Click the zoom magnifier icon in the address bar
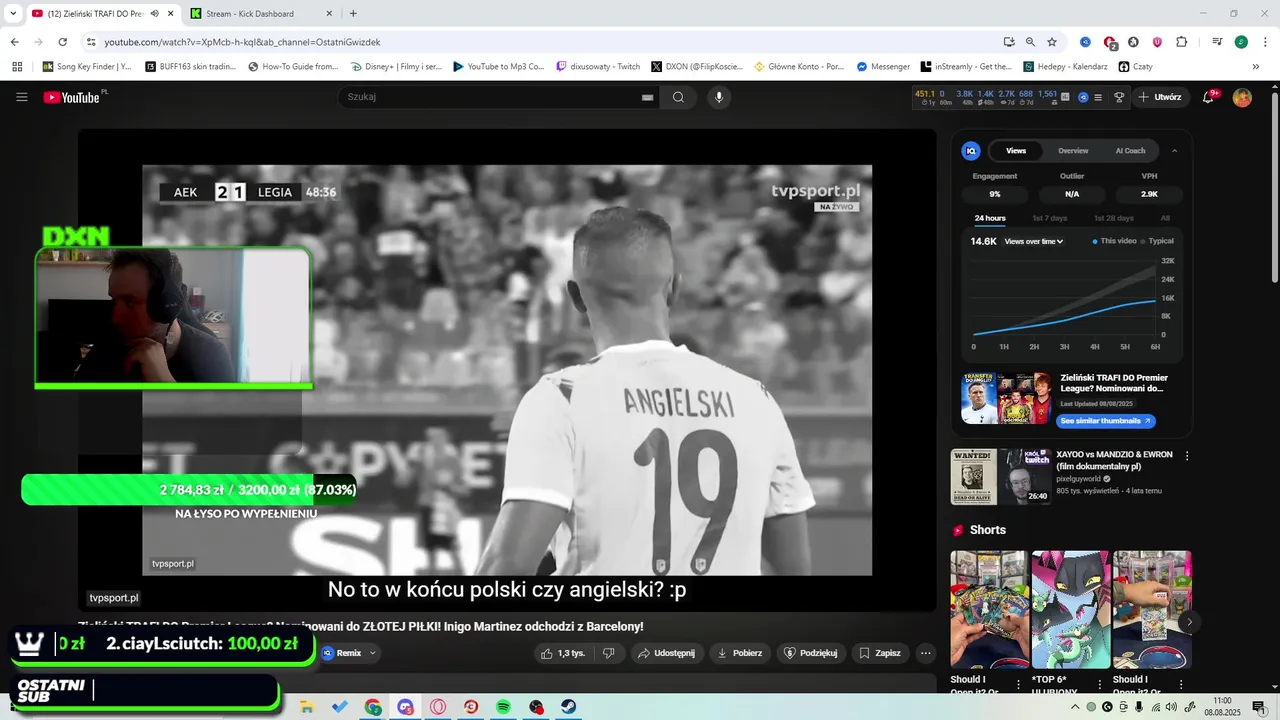Image resolution: width=1280 pixels, height=720 pixels. click(x=1030, y=42)
